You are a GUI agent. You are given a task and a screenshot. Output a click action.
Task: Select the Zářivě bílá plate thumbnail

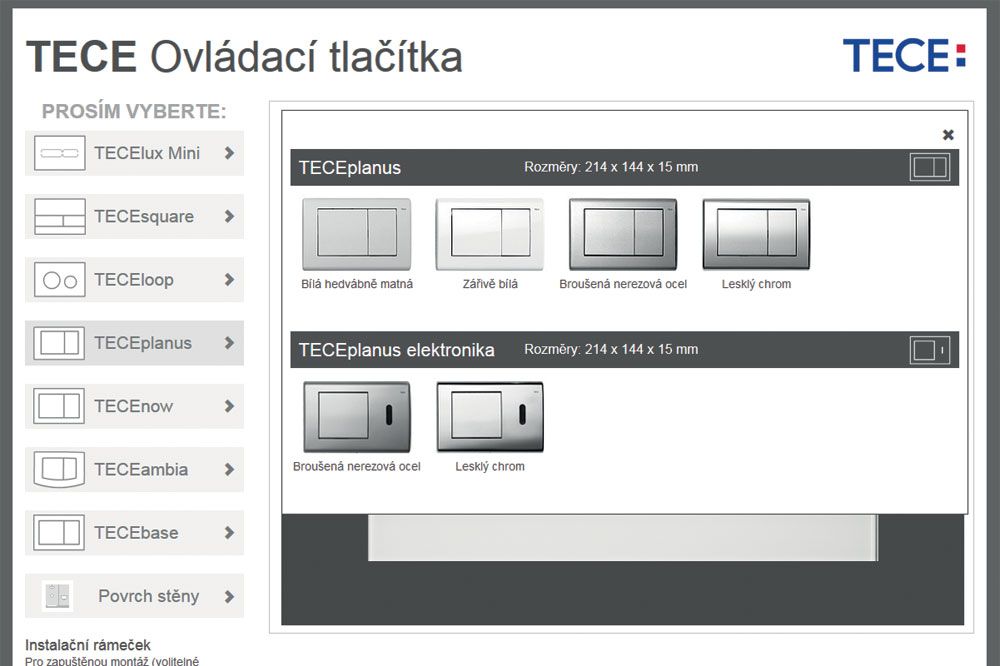click(x=490, y=234)
